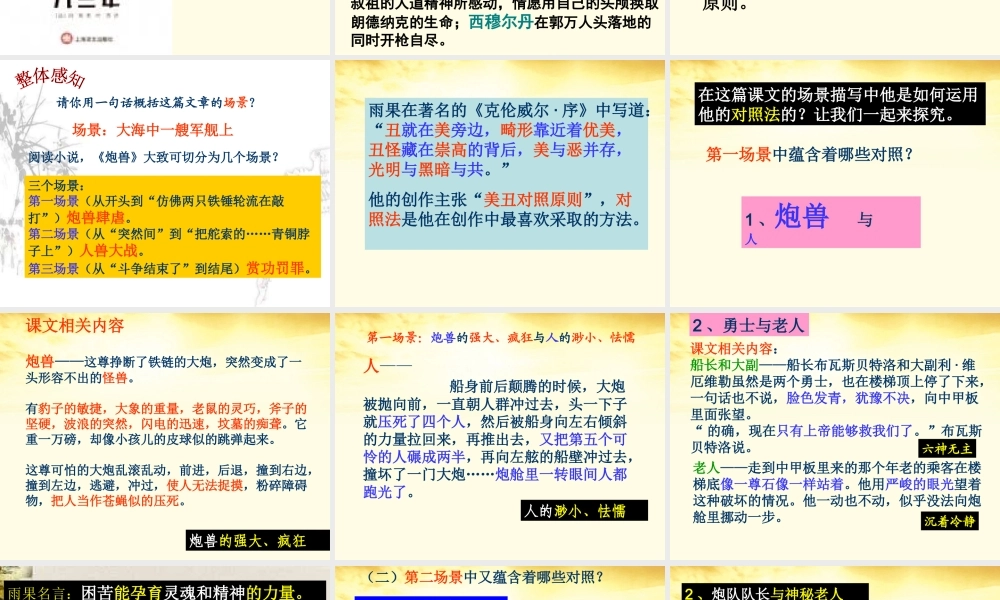
Task: Select the slide with the 炮兽 与 人 pink box
Action: 835,183
